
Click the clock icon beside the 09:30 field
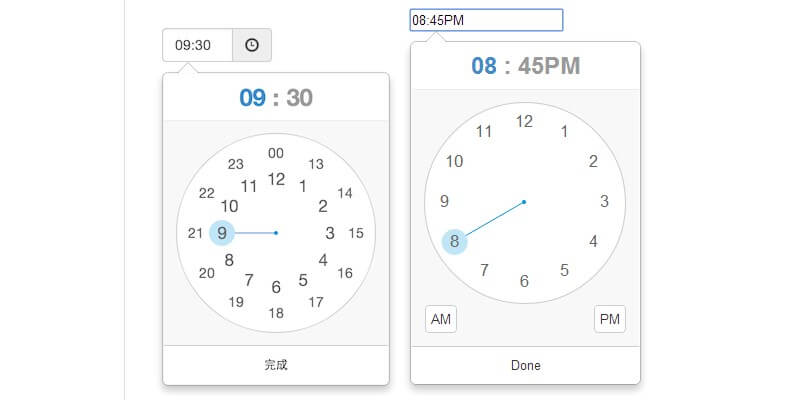[x=252, y=45]
